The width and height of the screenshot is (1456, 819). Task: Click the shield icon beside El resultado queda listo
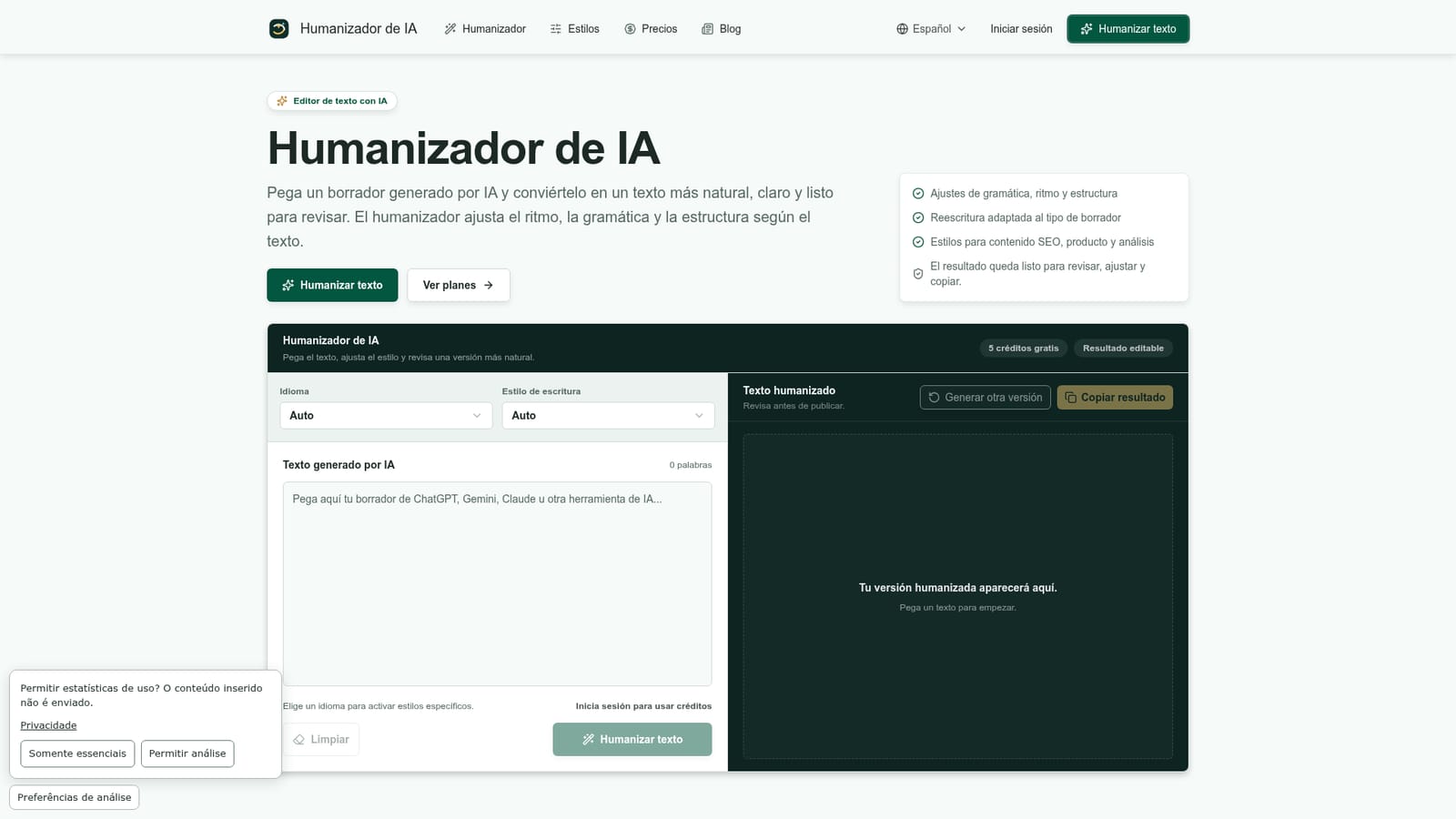click(x=918, y=274)
